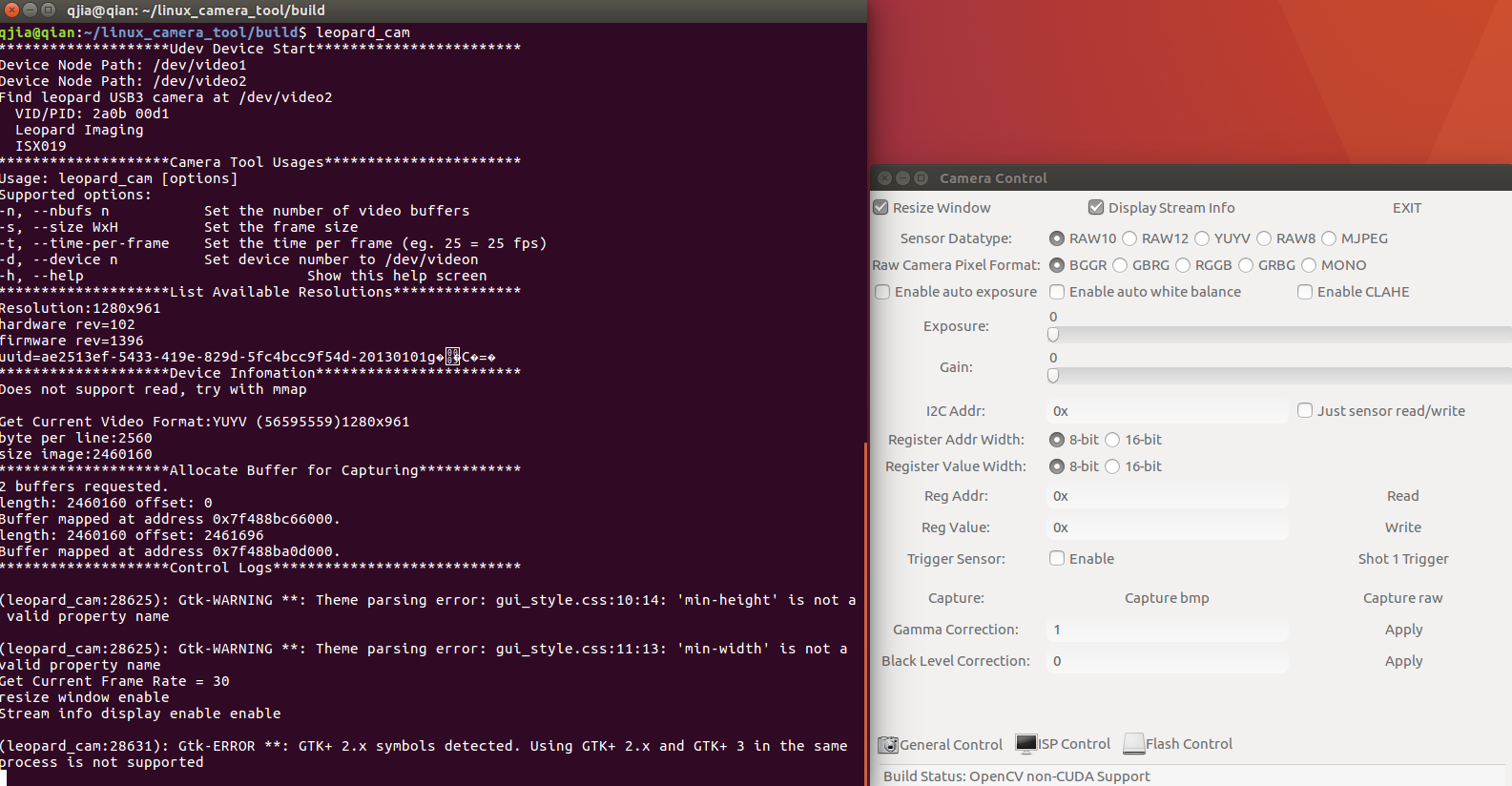Enable auto exposure checkbox
This screenshot has height=786, width=1512.
[882, 292]
